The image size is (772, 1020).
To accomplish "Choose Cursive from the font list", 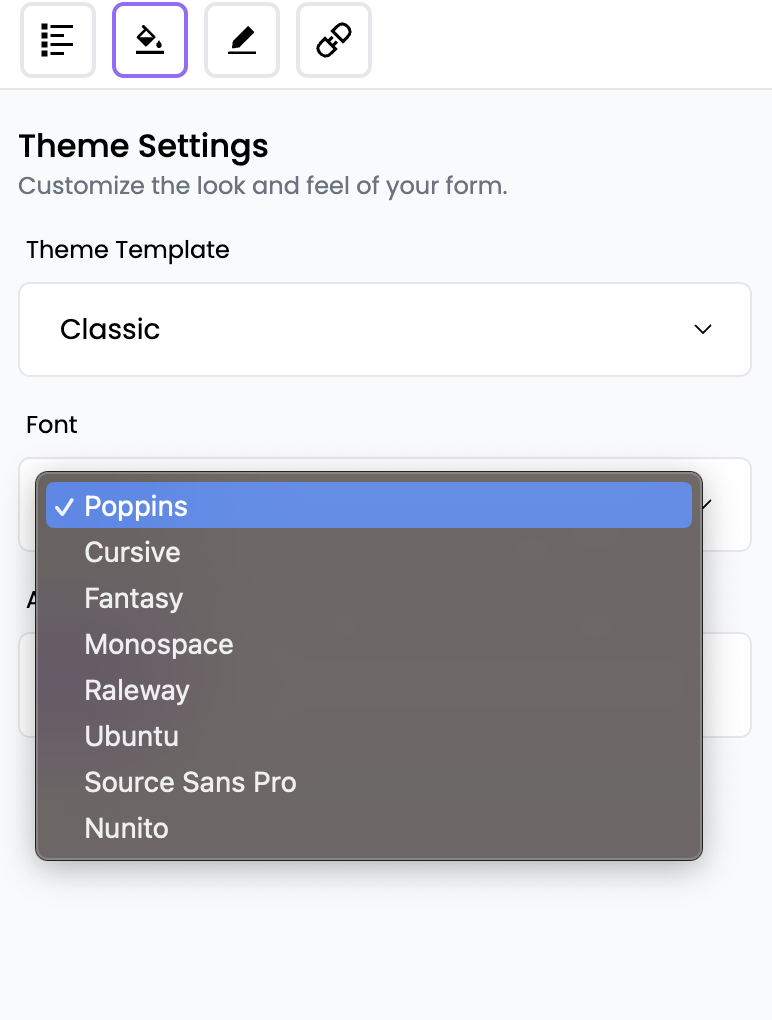I will [x=132, y=552].
